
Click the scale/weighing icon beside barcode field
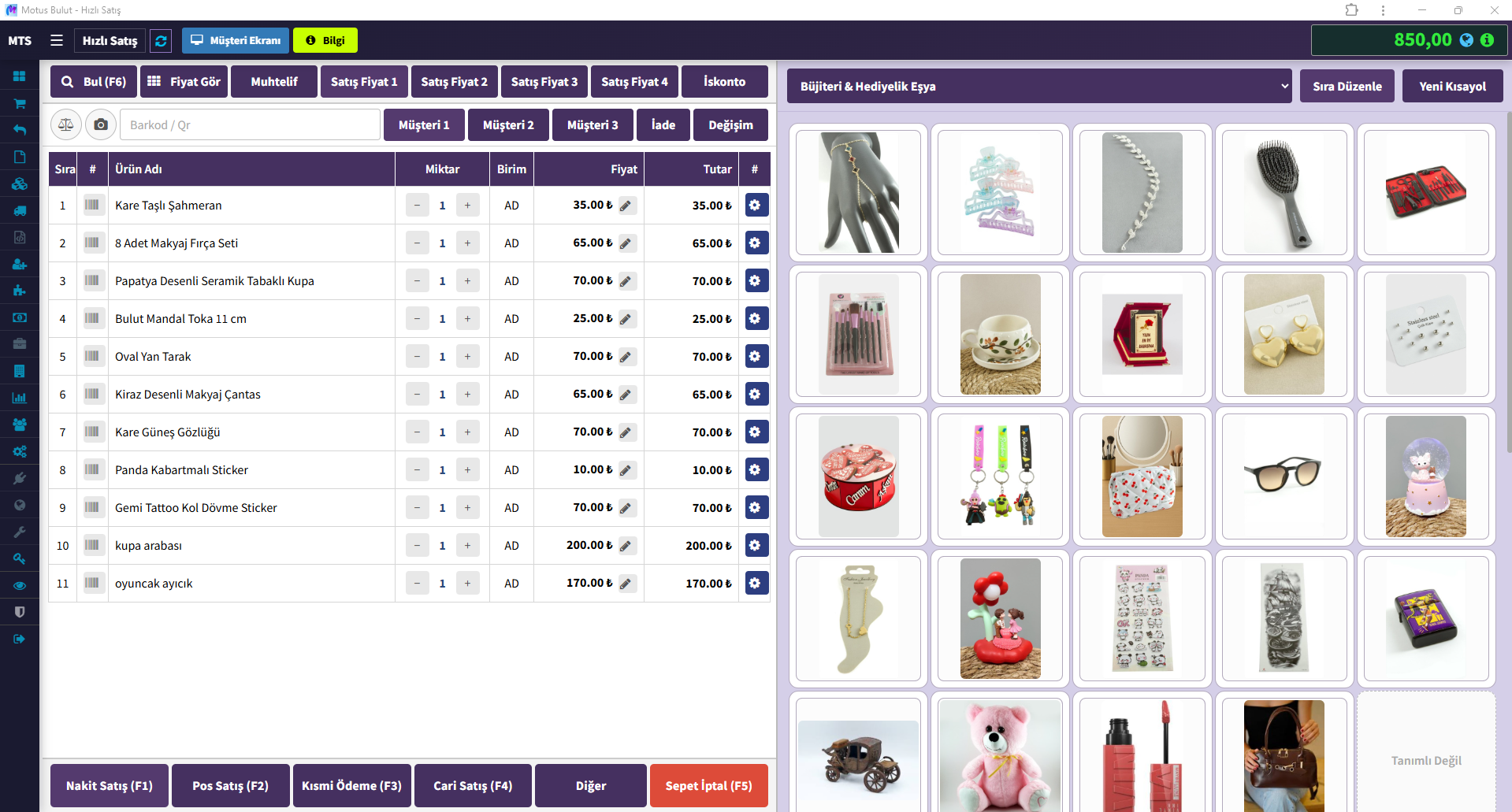coord(66,124)
